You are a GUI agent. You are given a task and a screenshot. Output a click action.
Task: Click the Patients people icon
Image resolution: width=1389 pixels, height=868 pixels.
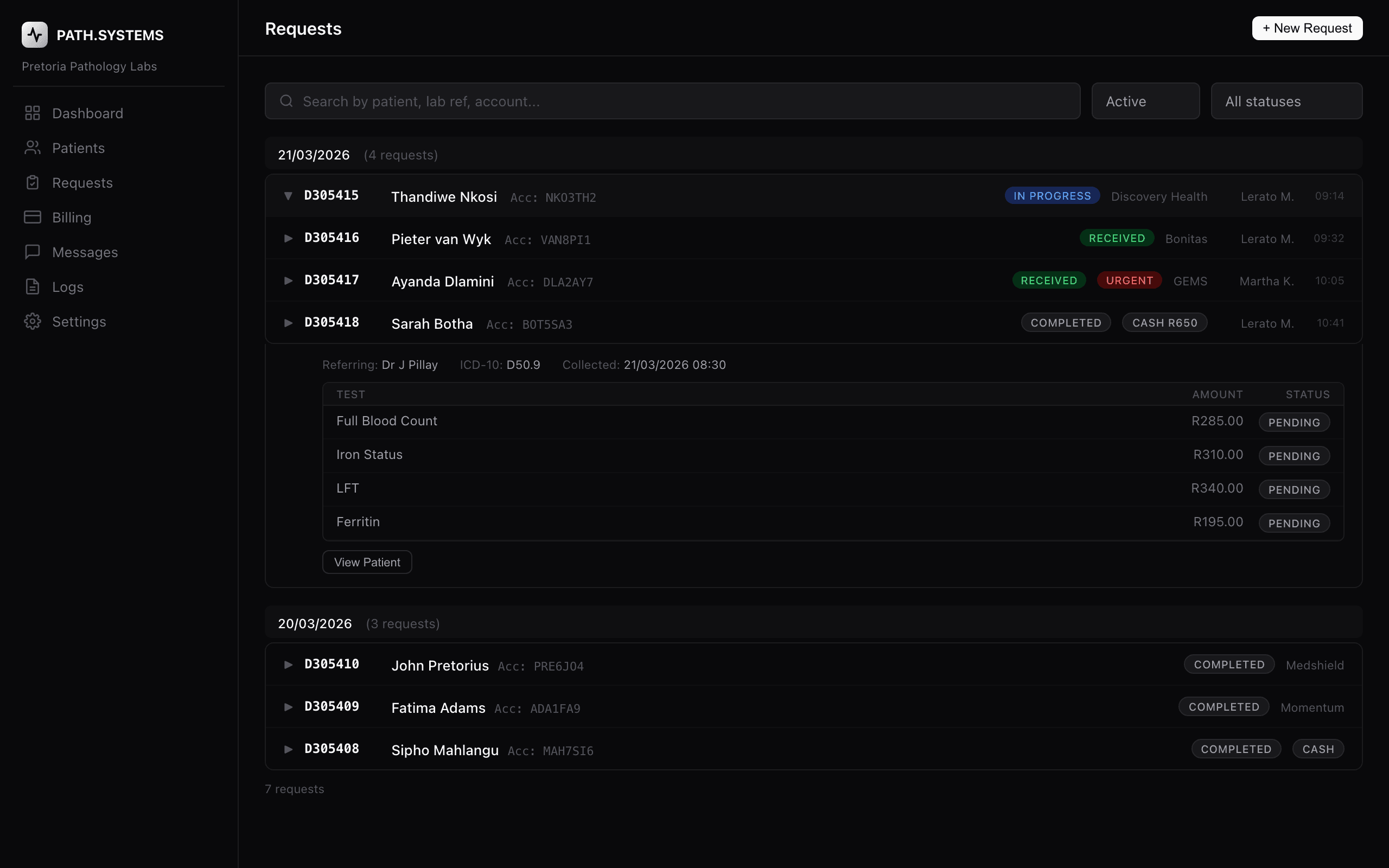coord(32,148)
